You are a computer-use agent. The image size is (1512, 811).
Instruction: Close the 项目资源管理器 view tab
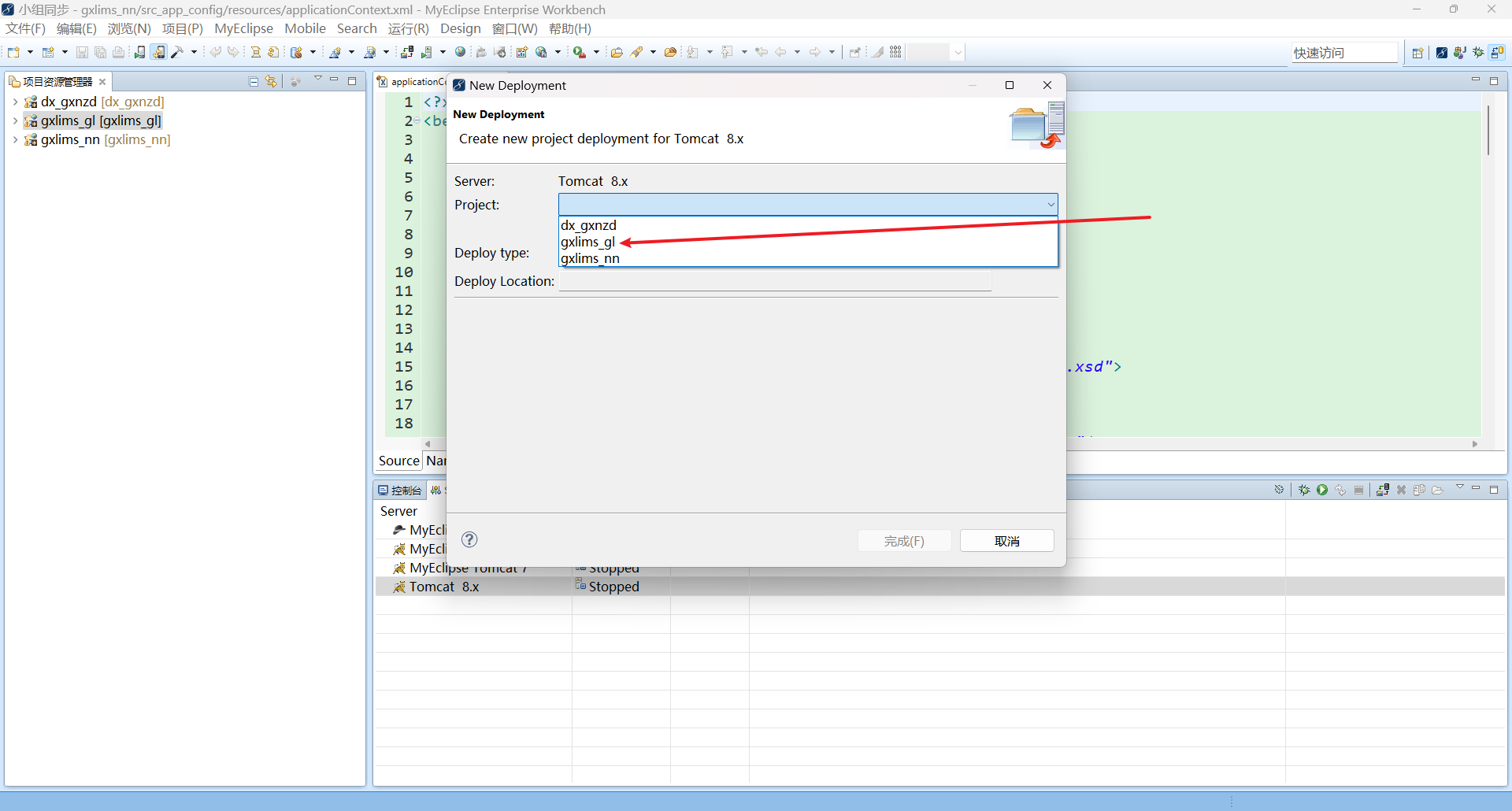pyautogui.click(x=102, y=81)
